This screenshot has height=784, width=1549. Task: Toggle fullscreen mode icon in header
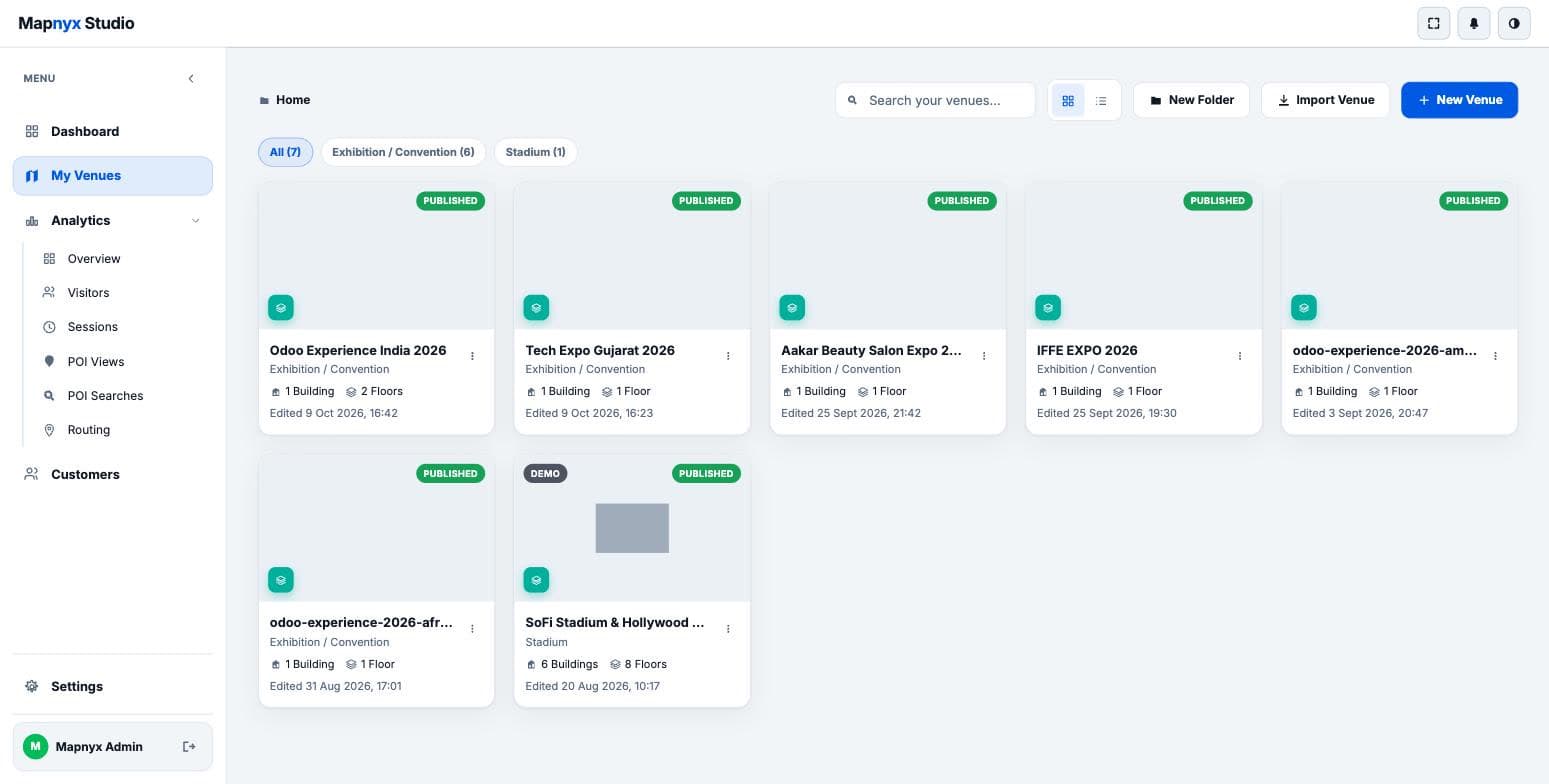(1433, 23)
